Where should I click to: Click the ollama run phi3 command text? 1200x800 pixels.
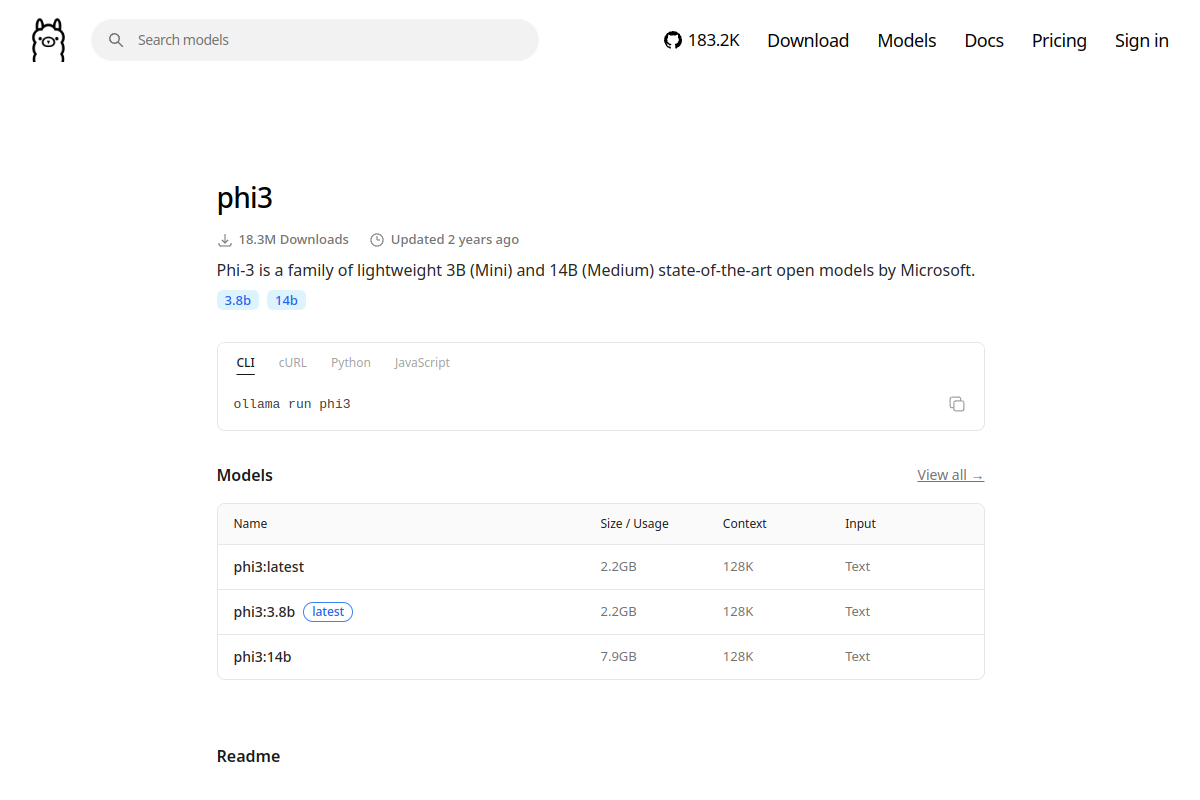click(x=292, y=404)
